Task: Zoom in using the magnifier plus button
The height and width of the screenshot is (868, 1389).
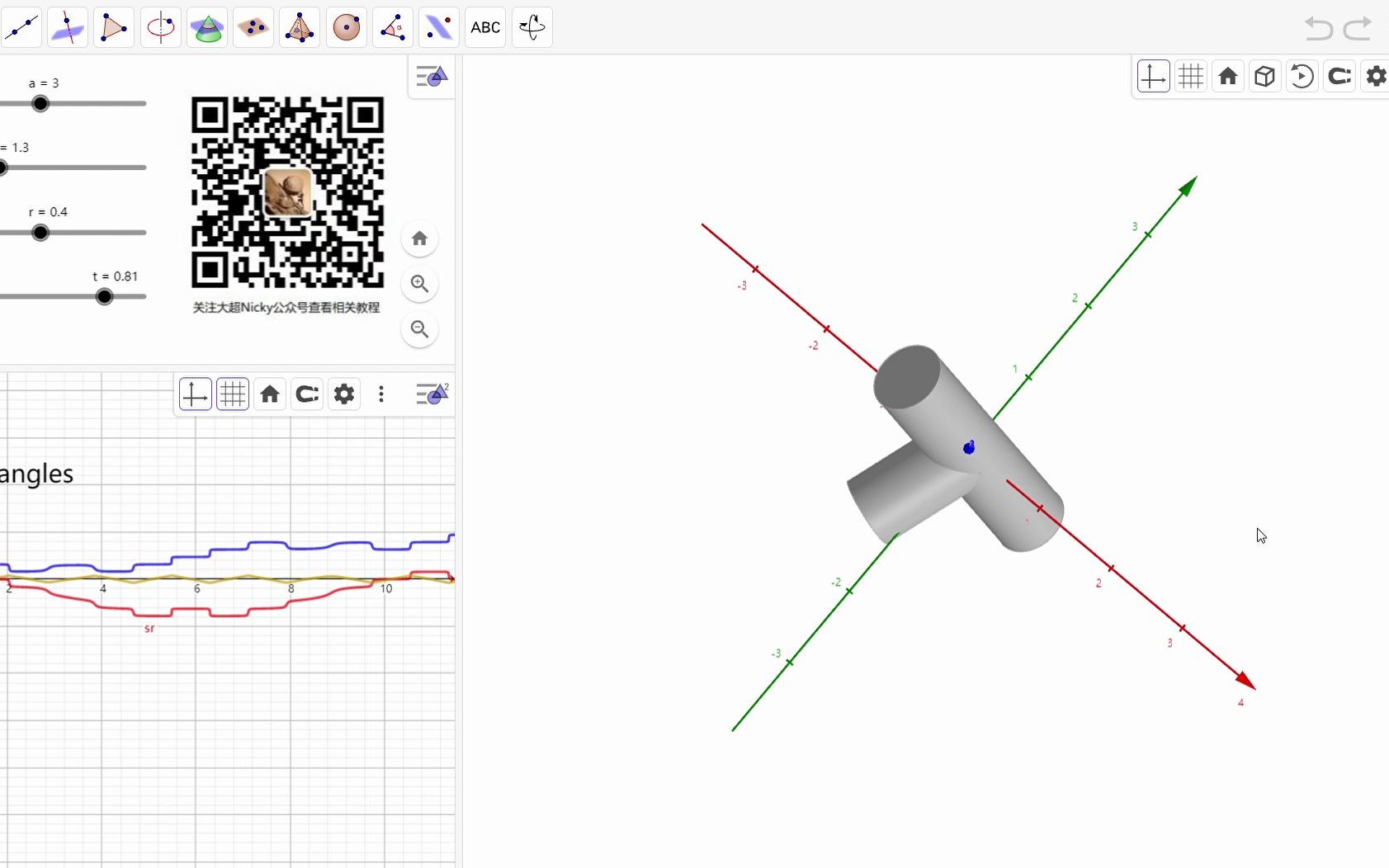Action: [418, 284]
